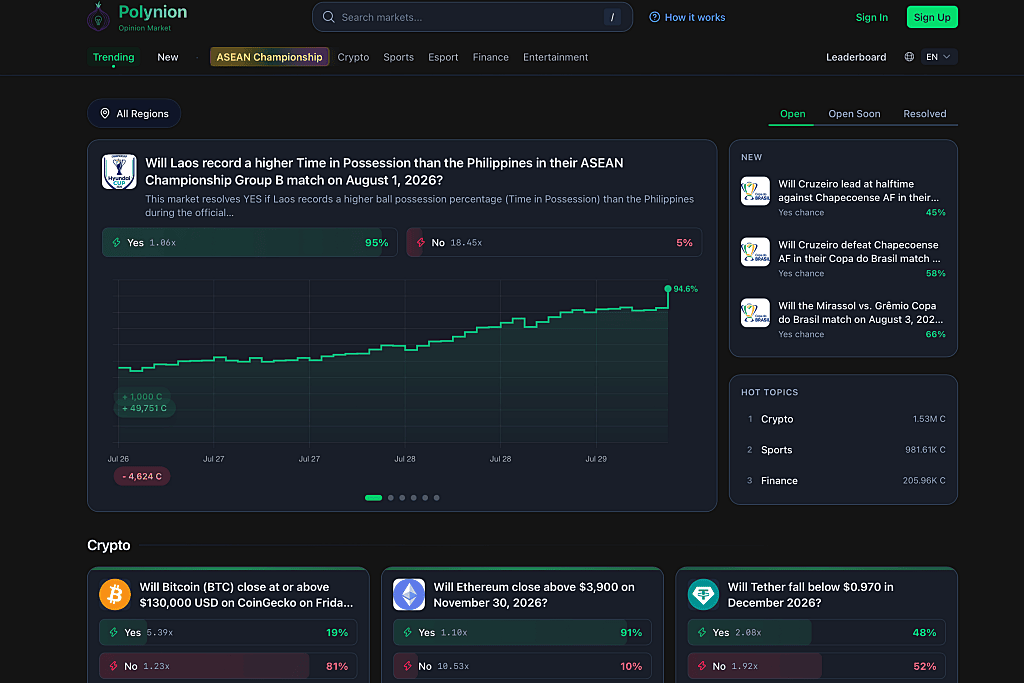Click the lightning icon on Laos Yes
Viewport: 1024px width, 683px height.
point(116,242)
